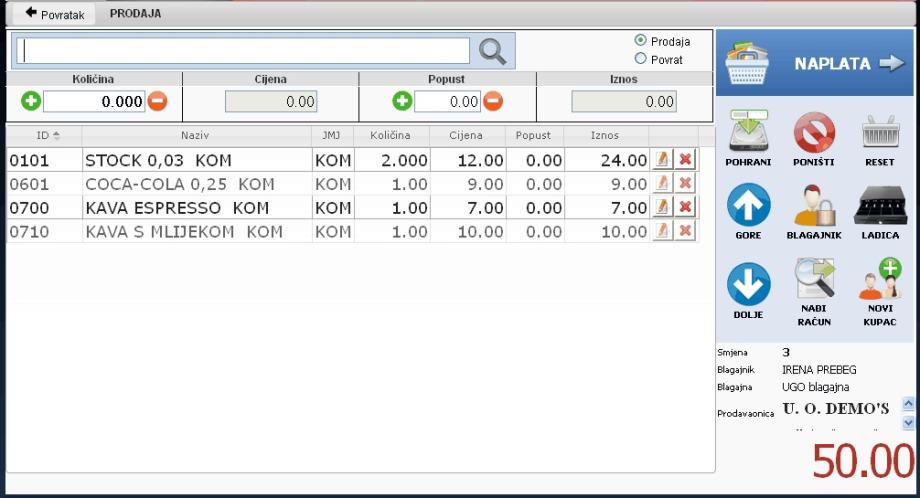This screenshot has height=498, width=920.
Task: Delete the COCA-COLA 0,25 row
Action: (x=685, y=183)
